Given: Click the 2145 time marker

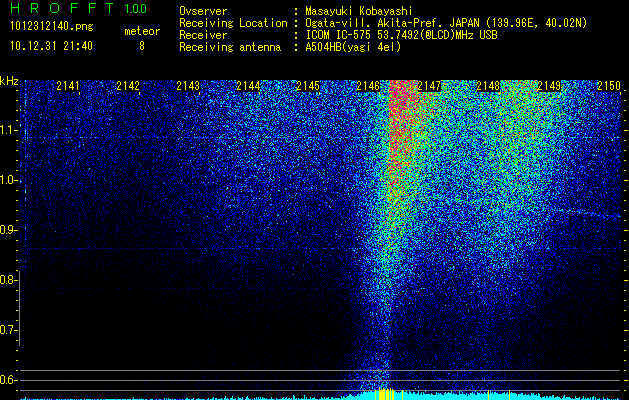Looking at the screenshot, I should pyautogui.click(x=308, y=86).
